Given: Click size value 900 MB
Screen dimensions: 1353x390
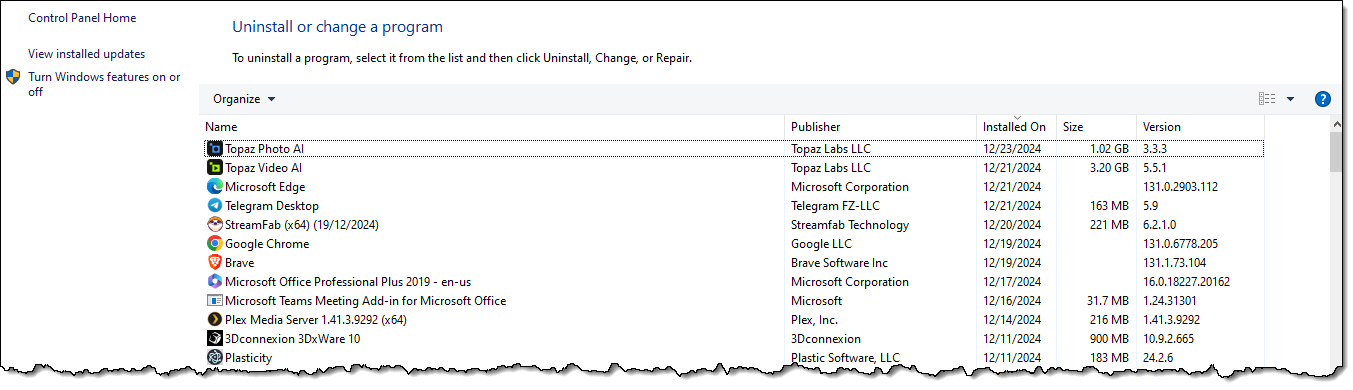Looking at the screenshot, I should (1110, 339).
